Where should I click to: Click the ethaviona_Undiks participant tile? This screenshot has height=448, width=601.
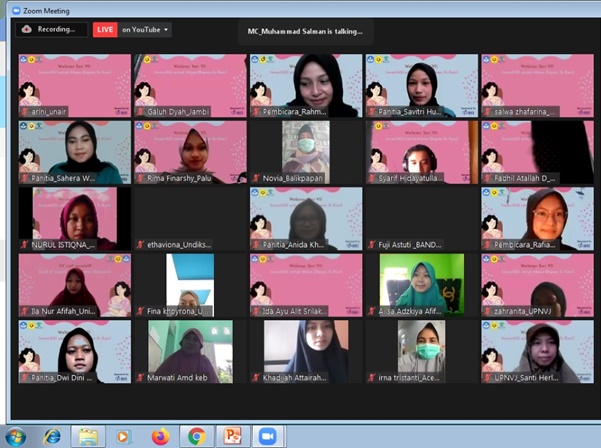[190, 218]
